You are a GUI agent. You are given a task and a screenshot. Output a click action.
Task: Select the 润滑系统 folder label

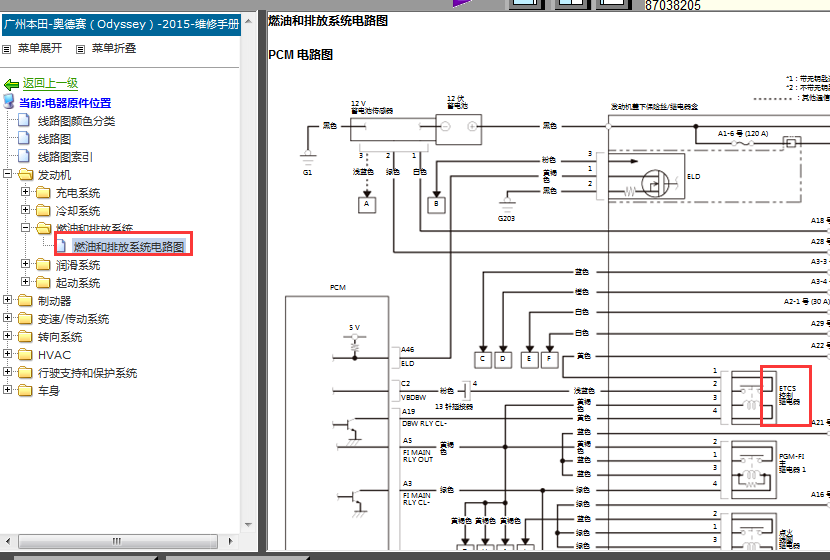[x=78, y=265]
